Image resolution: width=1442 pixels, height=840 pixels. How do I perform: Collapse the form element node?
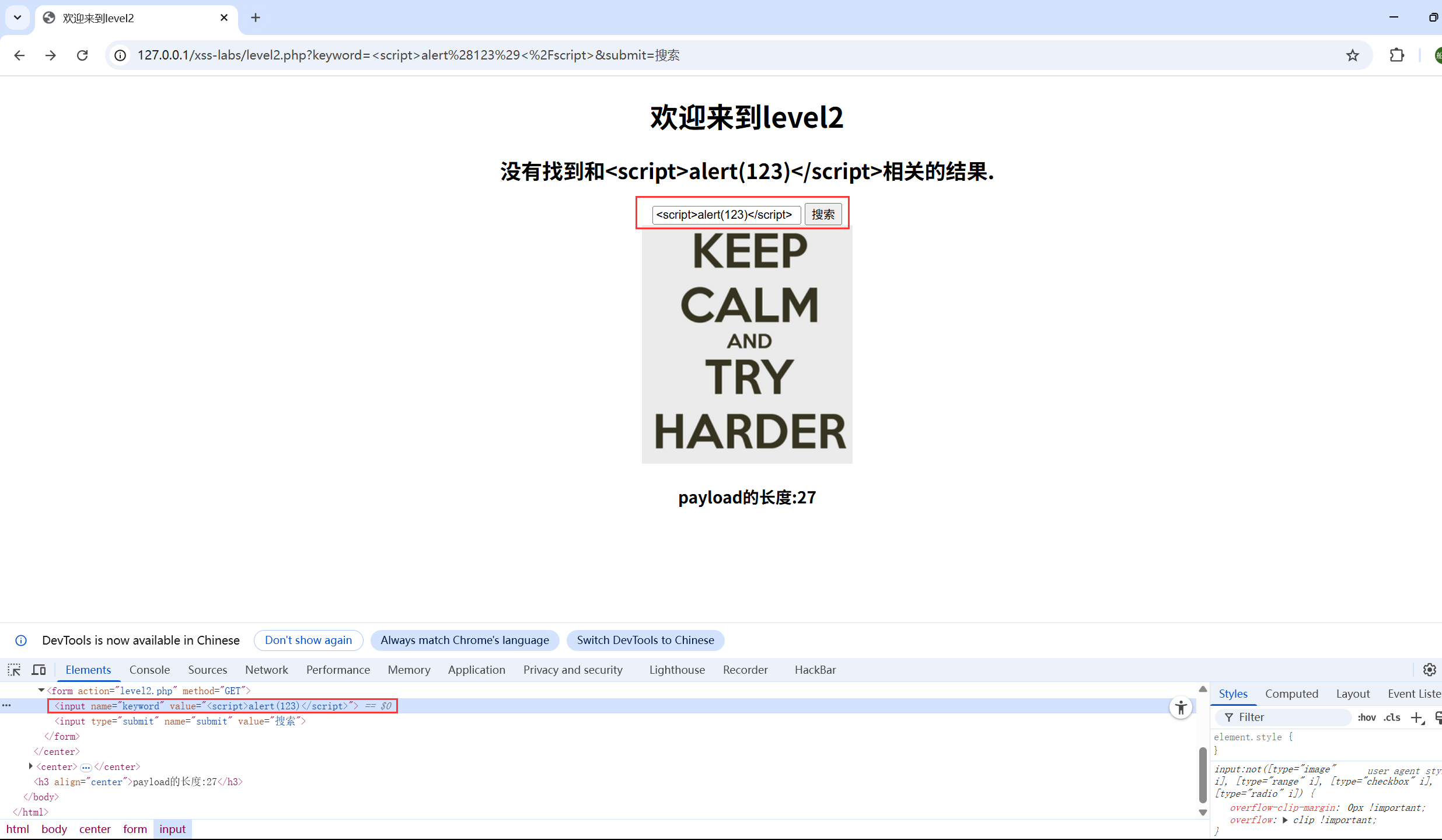pyautogui.click(x=41, y=690)
